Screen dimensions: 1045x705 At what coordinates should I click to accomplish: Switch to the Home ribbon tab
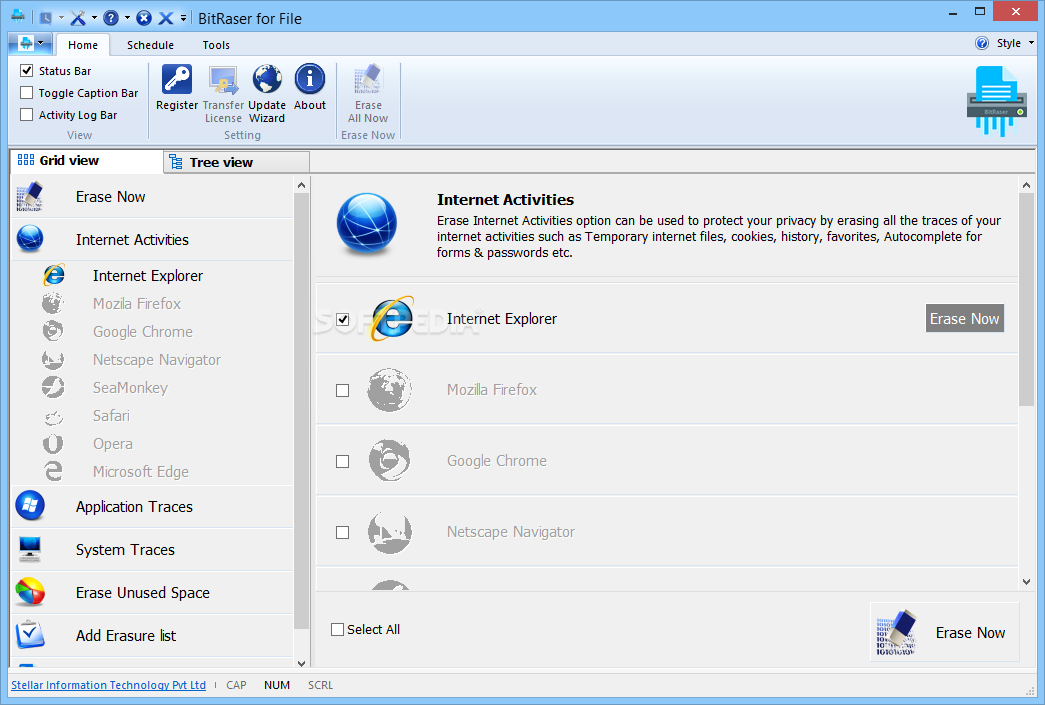(83, 45)
